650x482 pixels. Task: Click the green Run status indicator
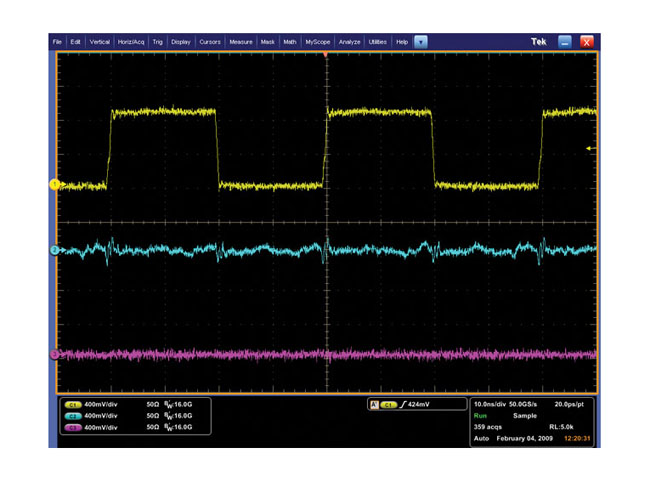click(480, 416)
